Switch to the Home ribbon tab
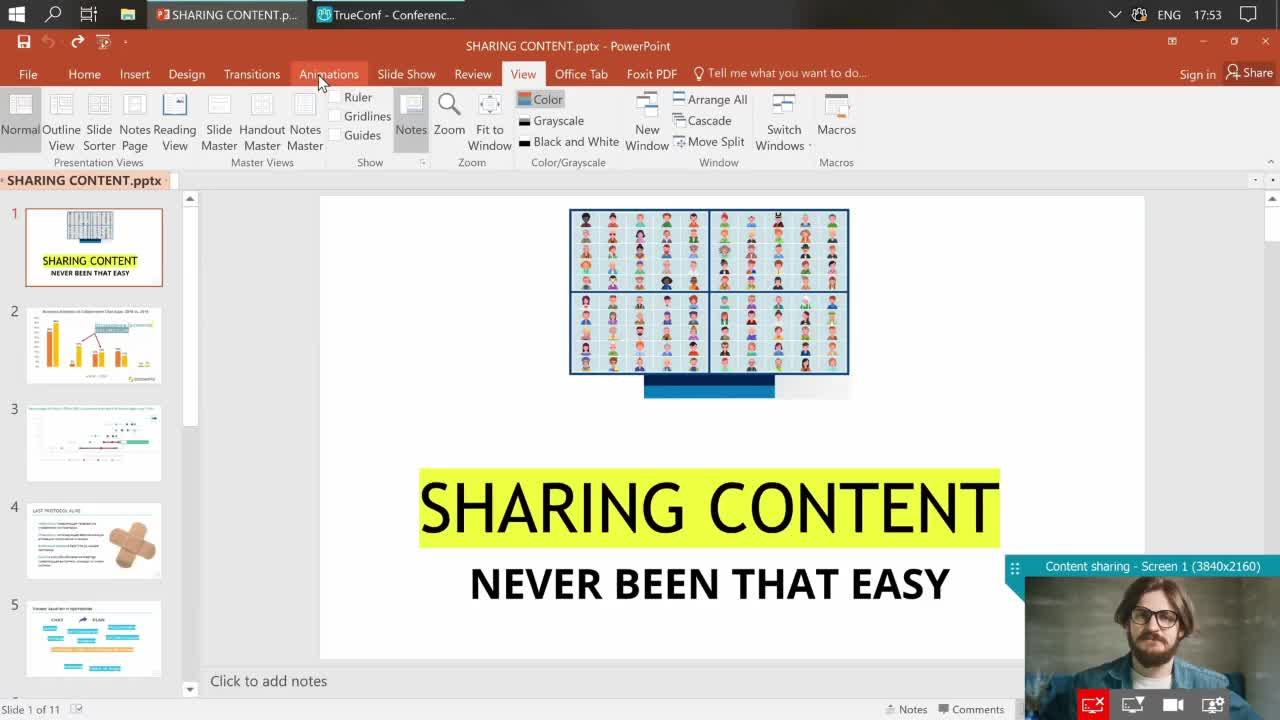Screen dimensions: 1280x720 click(x=84, y=74)
